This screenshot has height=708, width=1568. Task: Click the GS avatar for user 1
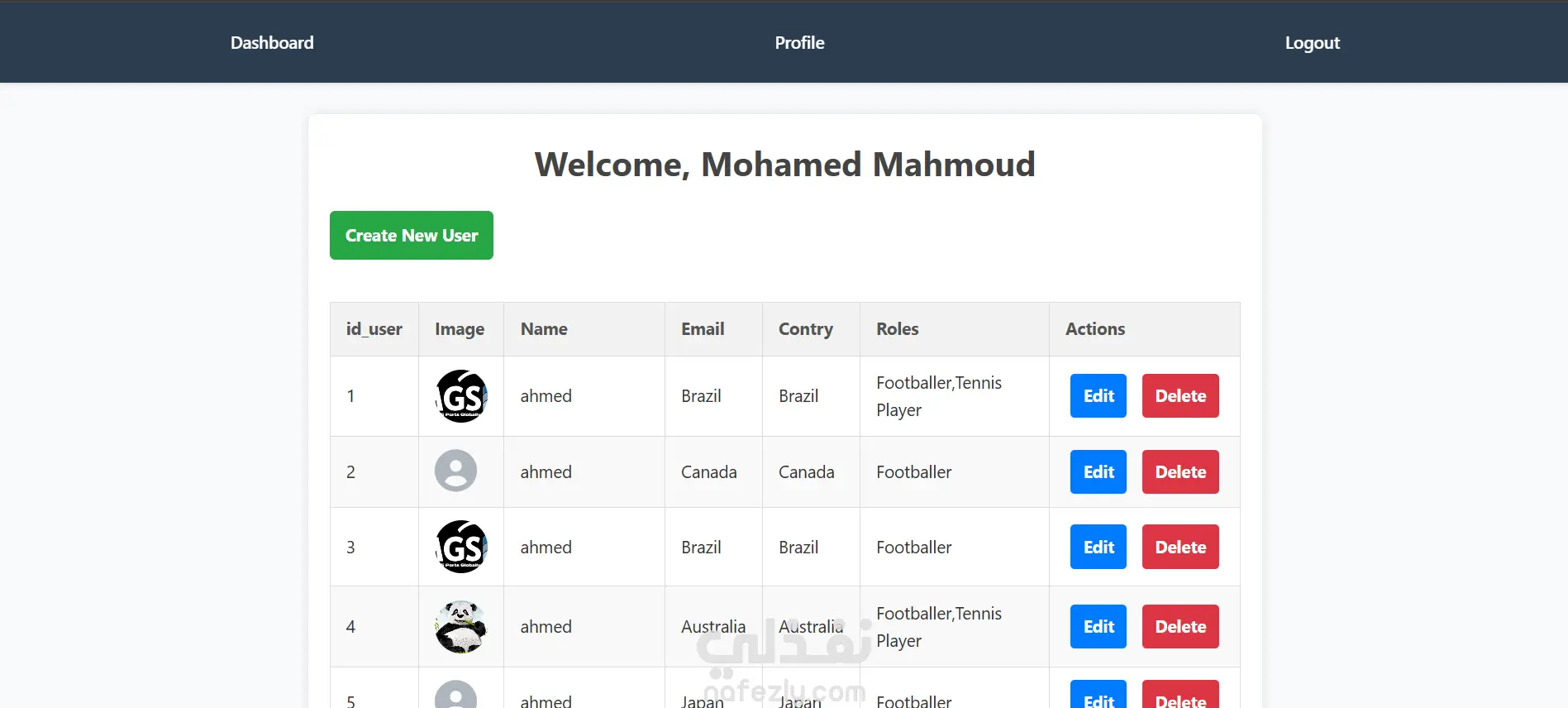(461, 396)
